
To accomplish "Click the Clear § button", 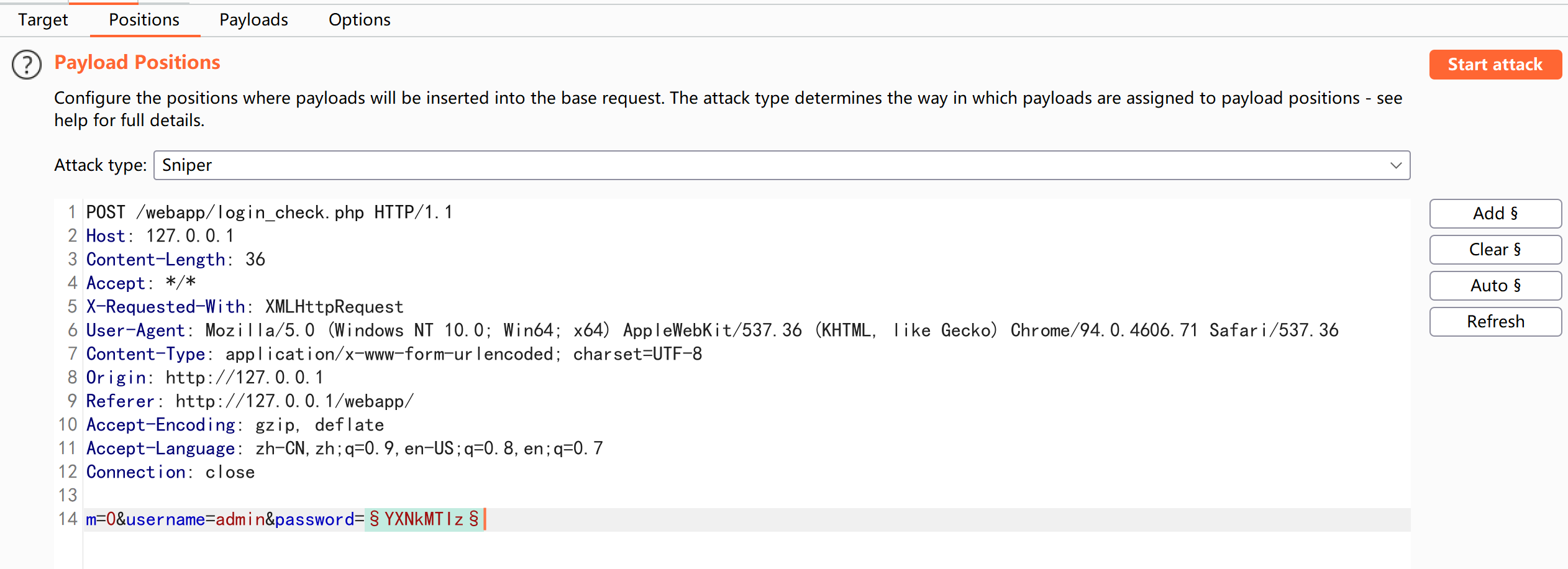I will (1495, 250).
